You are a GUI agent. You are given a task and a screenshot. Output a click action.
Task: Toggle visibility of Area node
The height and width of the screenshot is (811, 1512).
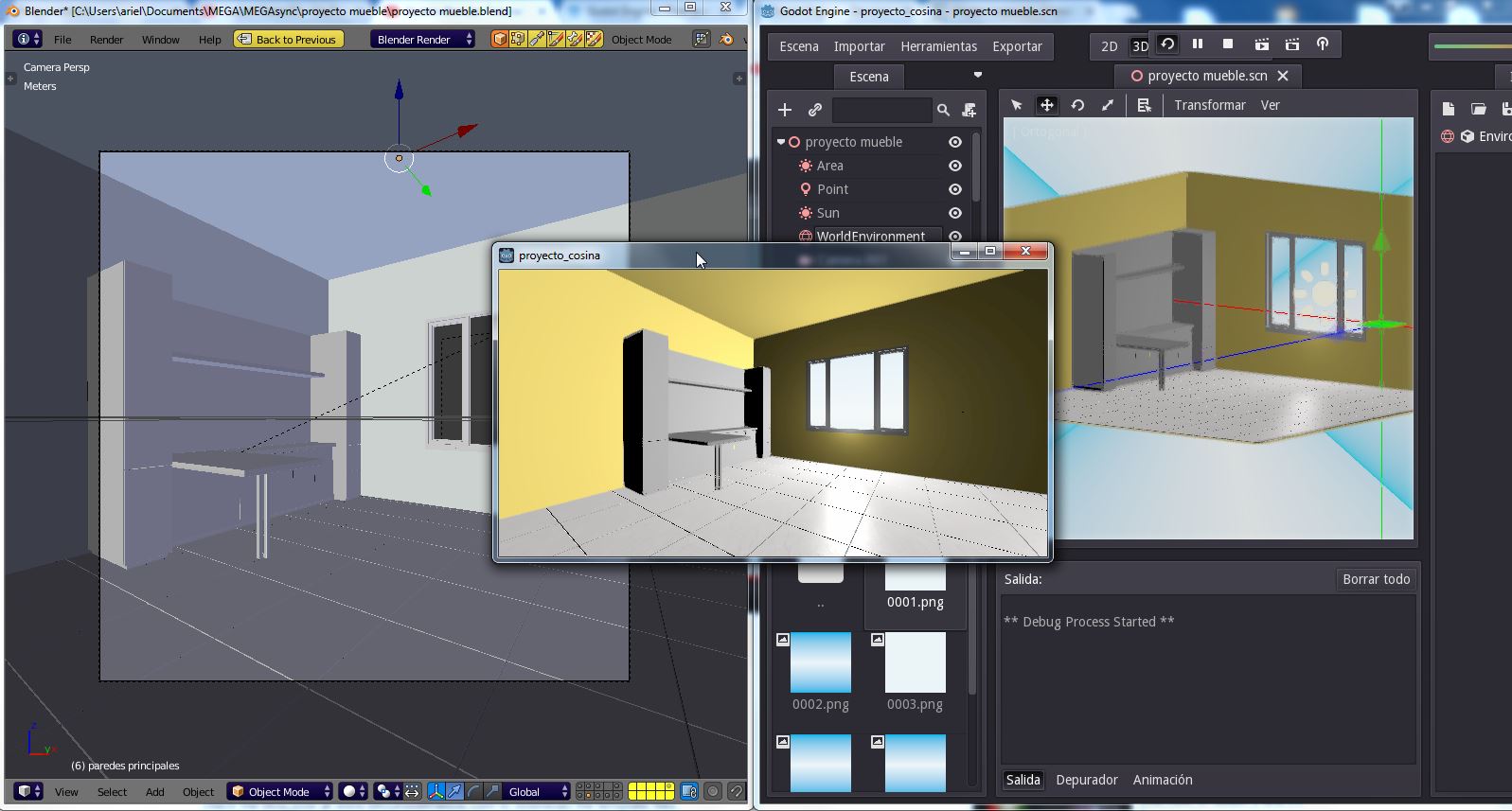tap(955, 166)
